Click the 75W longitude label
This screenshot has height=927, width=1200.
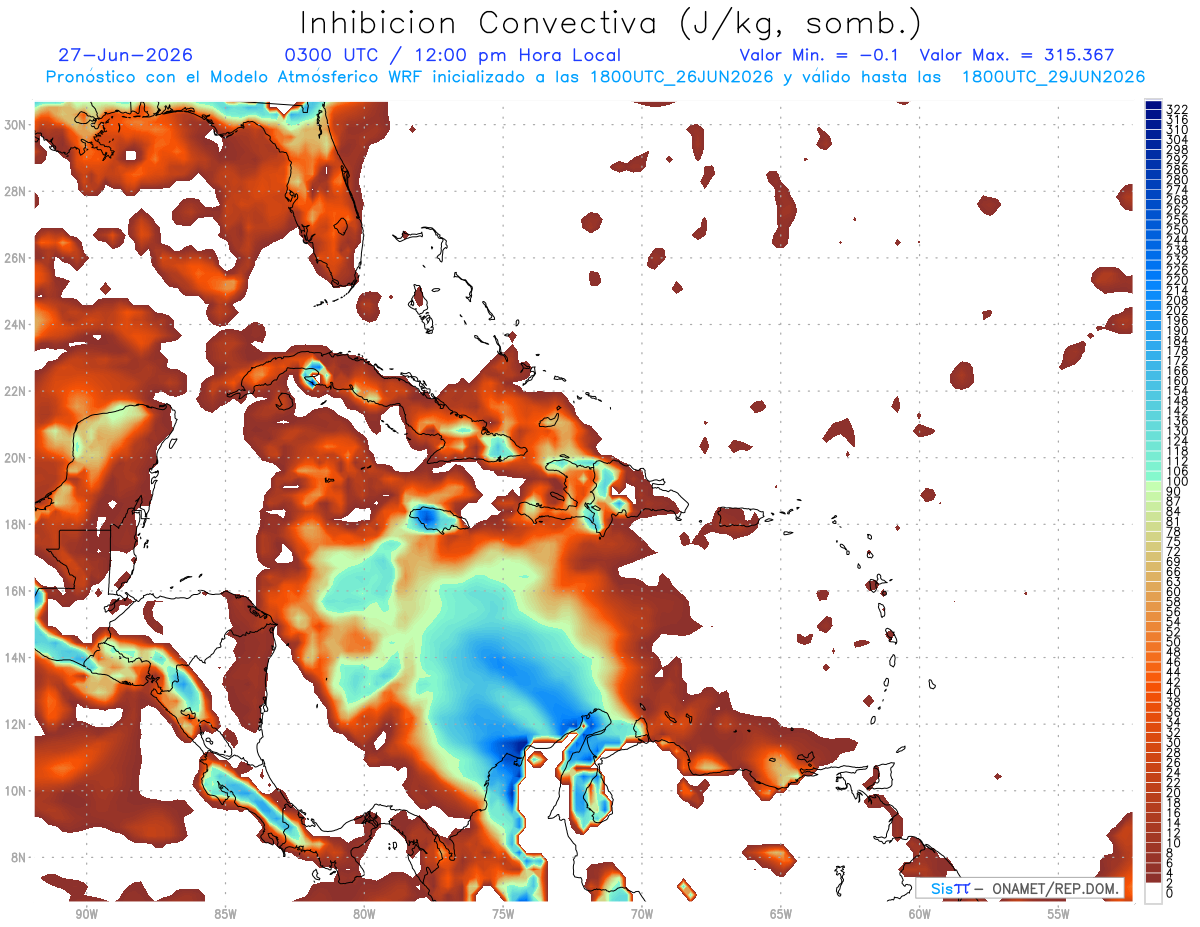pyautogui.click(x=503, y=914)
